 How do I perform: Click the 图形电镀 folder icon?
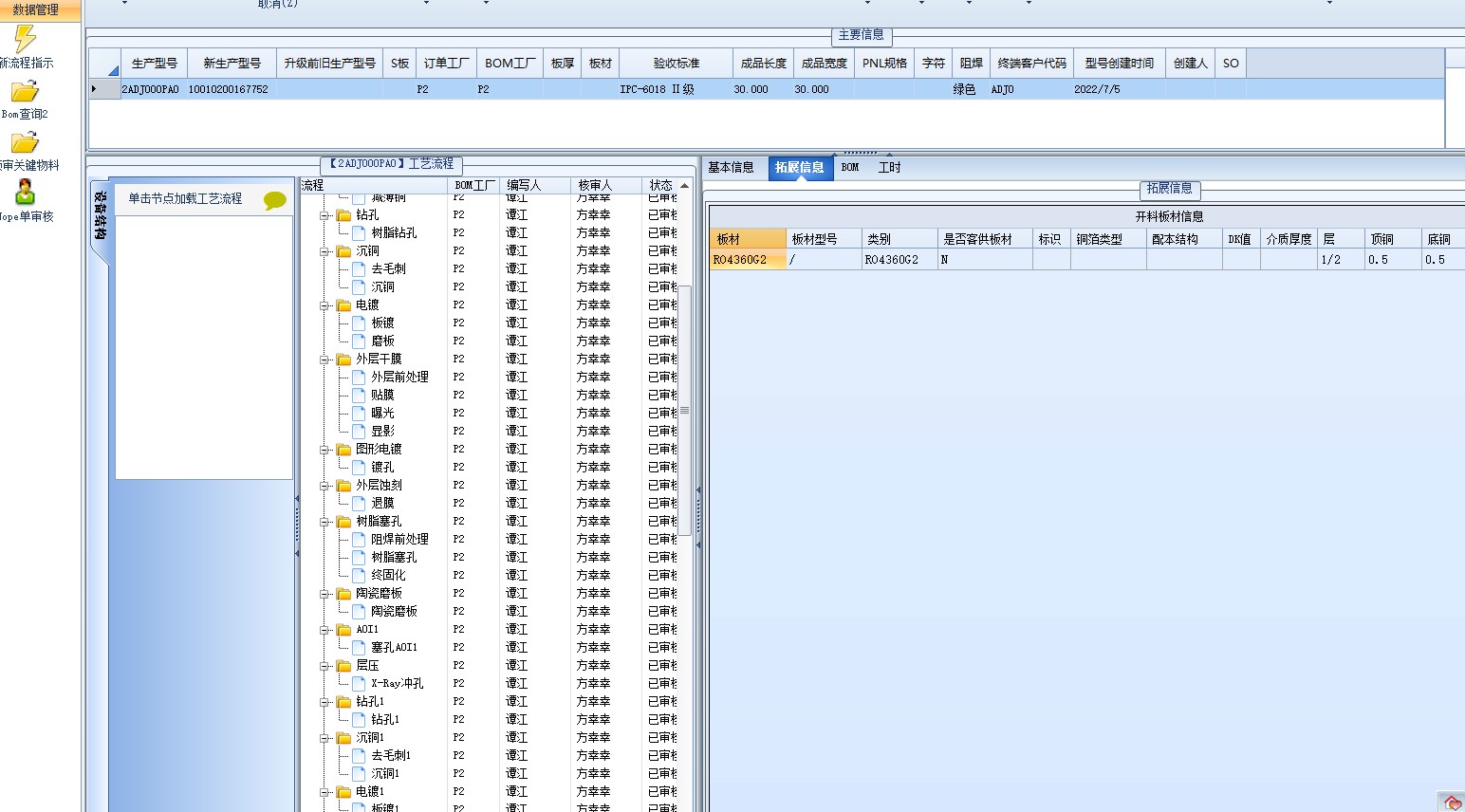tap(344, 450)
